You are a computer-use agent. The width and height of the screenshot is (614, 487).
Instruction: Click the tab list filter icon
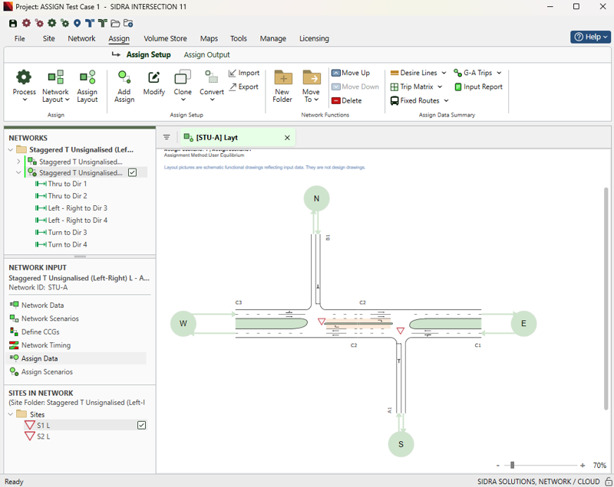tap(166, 137)
